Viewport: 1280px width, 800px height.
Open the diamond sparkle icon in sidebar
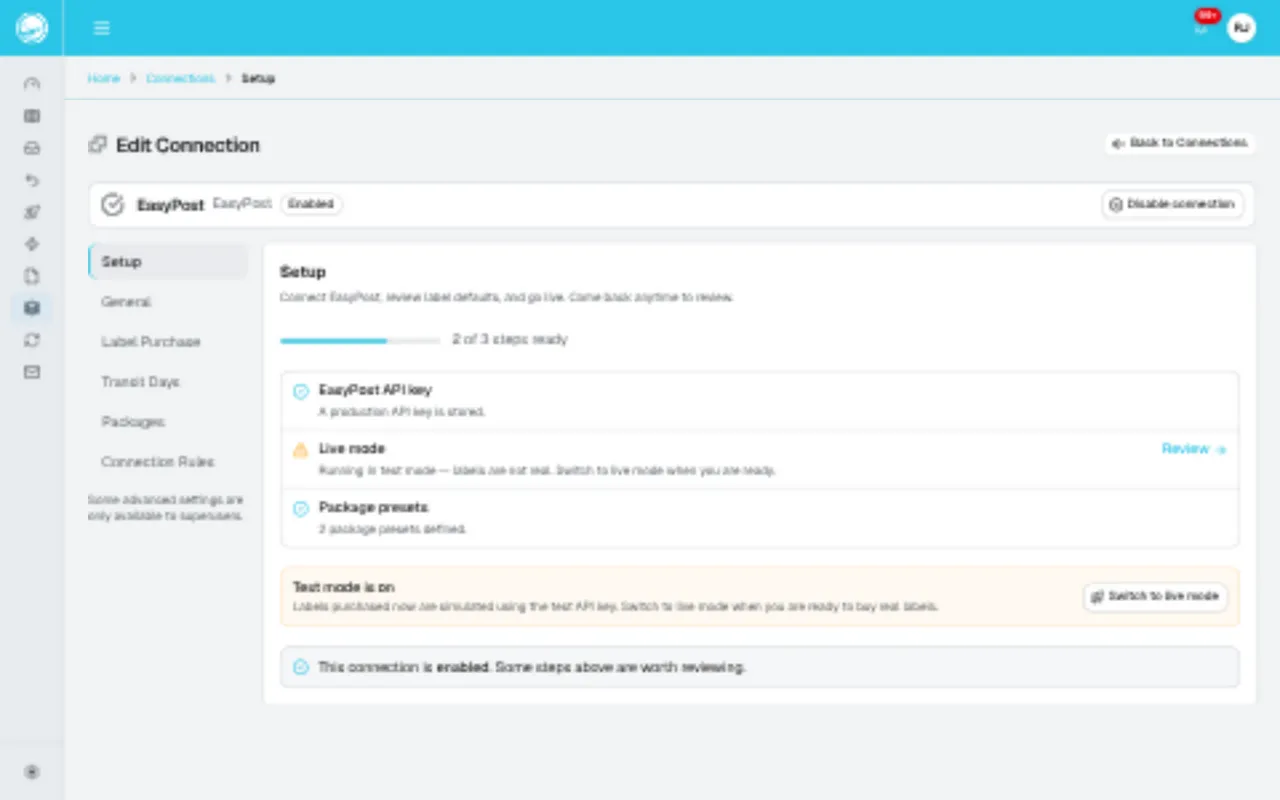(x=32, y=244)
